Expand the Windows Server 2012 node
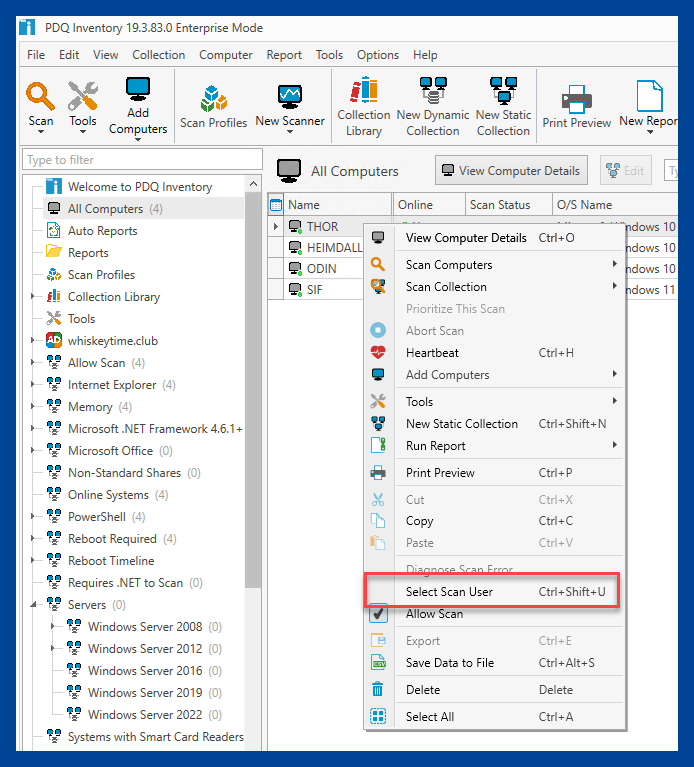This screenshot has height=767, width=694. click(52, 649)
